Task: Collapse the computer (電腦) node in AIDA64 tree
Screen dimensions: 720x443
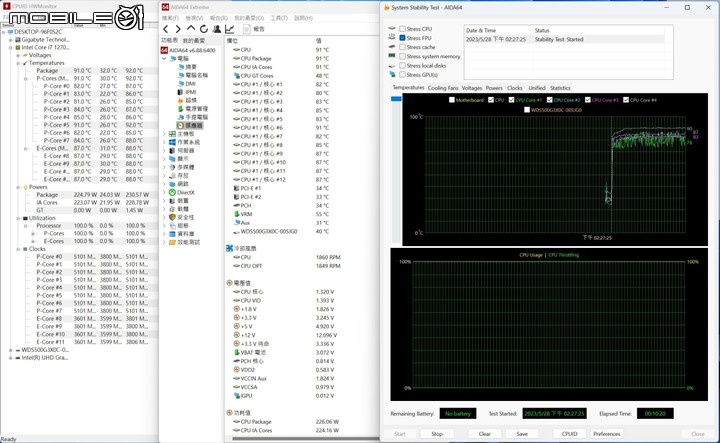Action: [x=164, y=59]
